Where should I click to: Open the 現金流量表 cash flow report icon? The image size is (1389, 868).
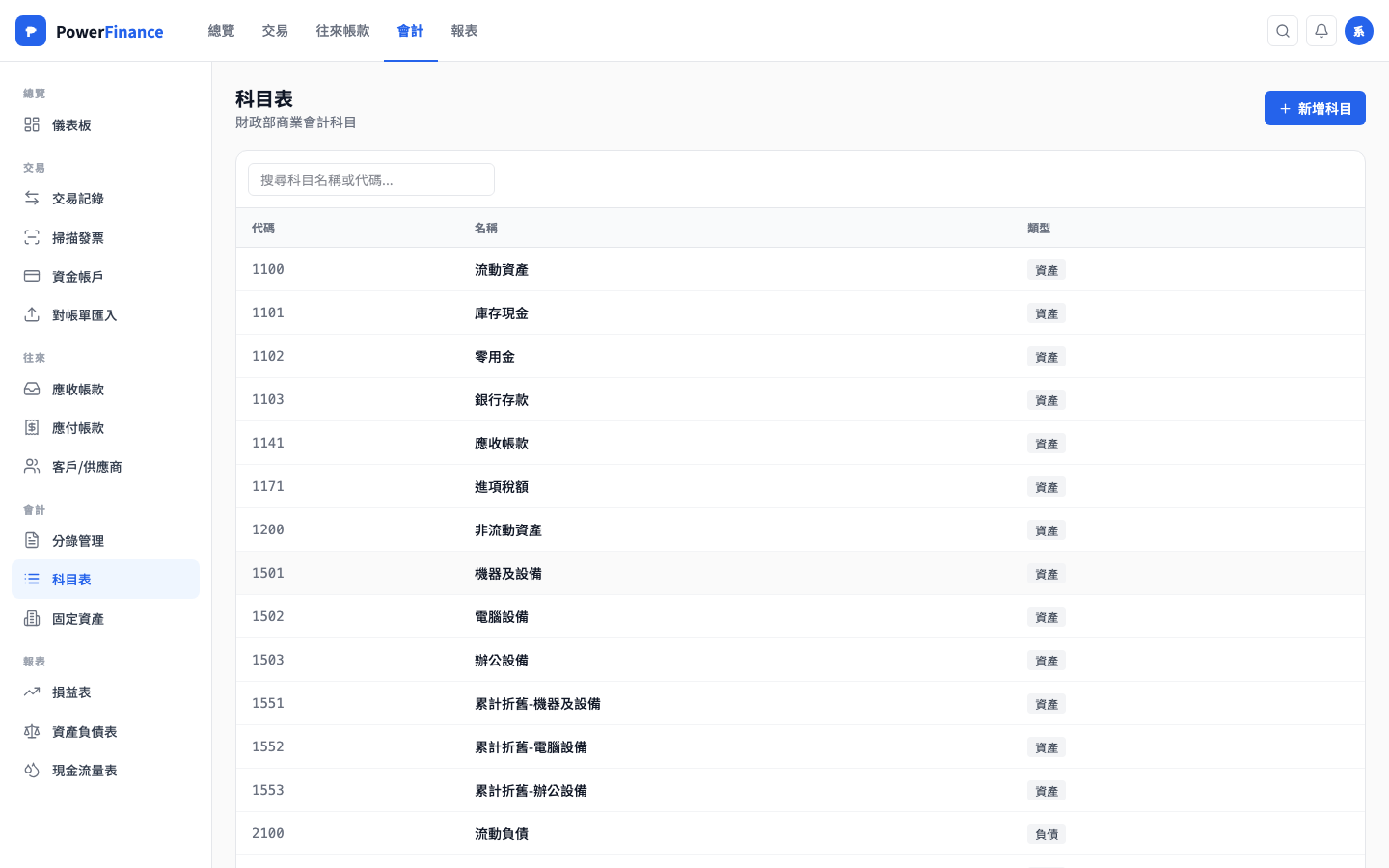34,770
